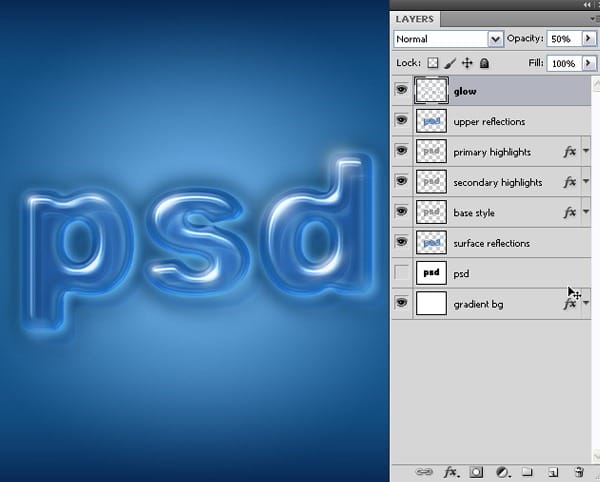
Task: Open fx on secondary highlights layer
Action: click(x=570, y=182)
